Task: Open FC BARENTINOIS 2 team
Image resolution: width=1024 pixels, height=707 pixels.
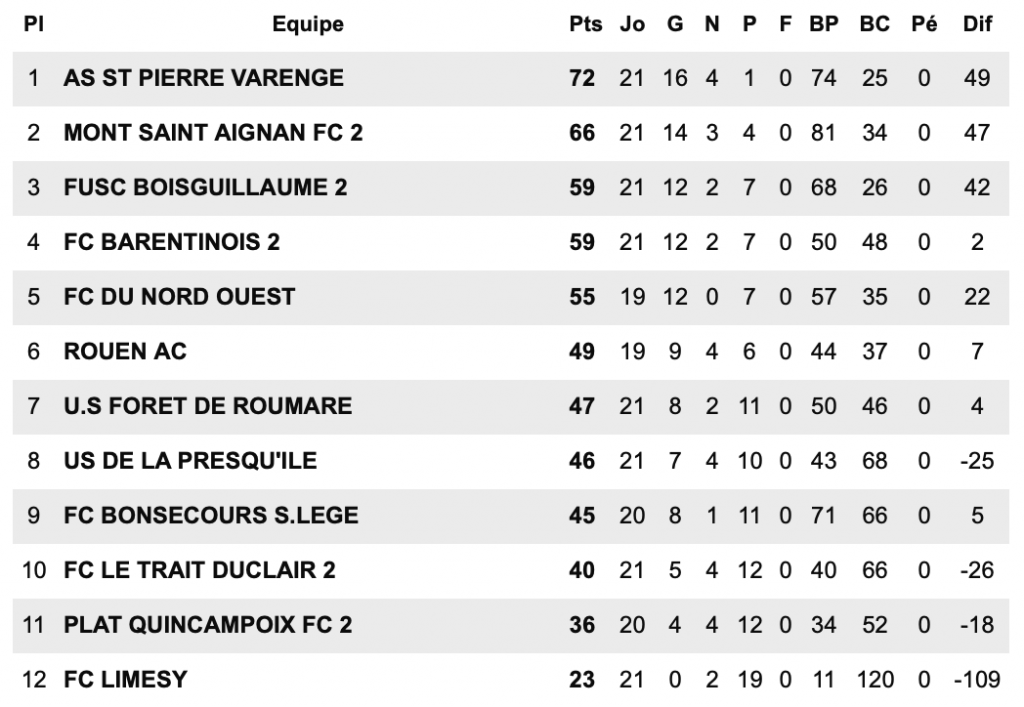Action: coord(172,242)
